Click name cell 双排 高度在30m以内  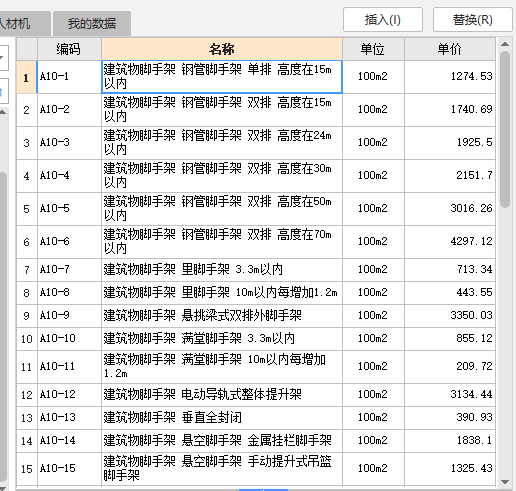[222, 176]
